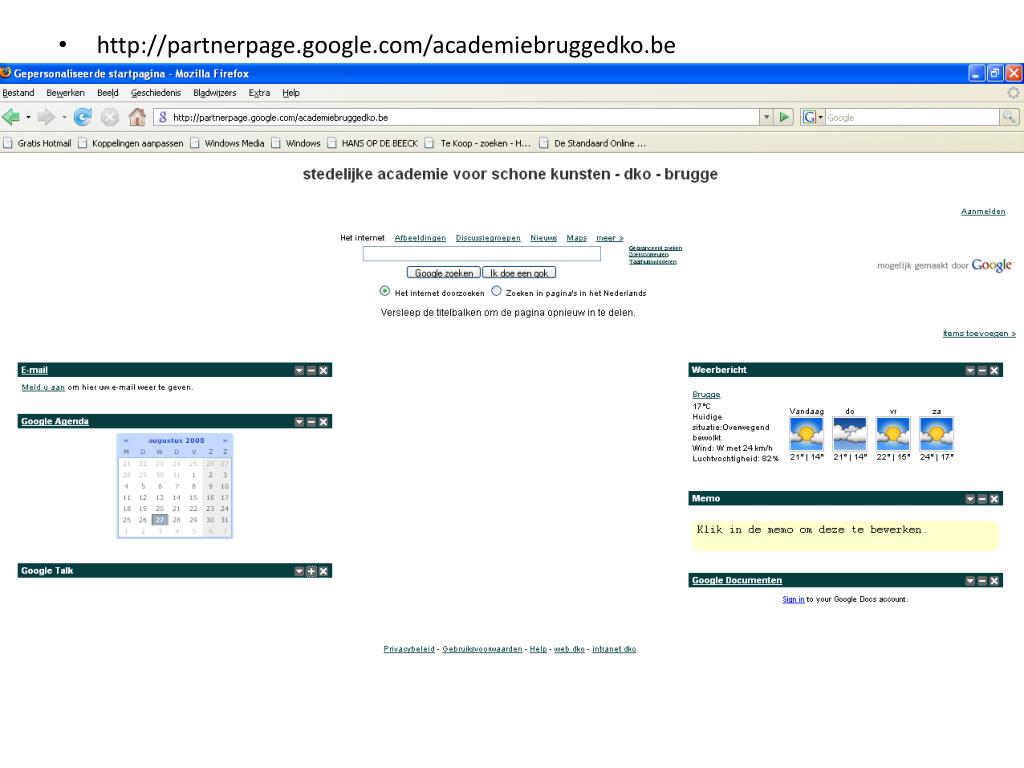The width and height of the screenshot is (1024, 768).
Task: Open the Help menu in menu bar
Action: point(291,93)
